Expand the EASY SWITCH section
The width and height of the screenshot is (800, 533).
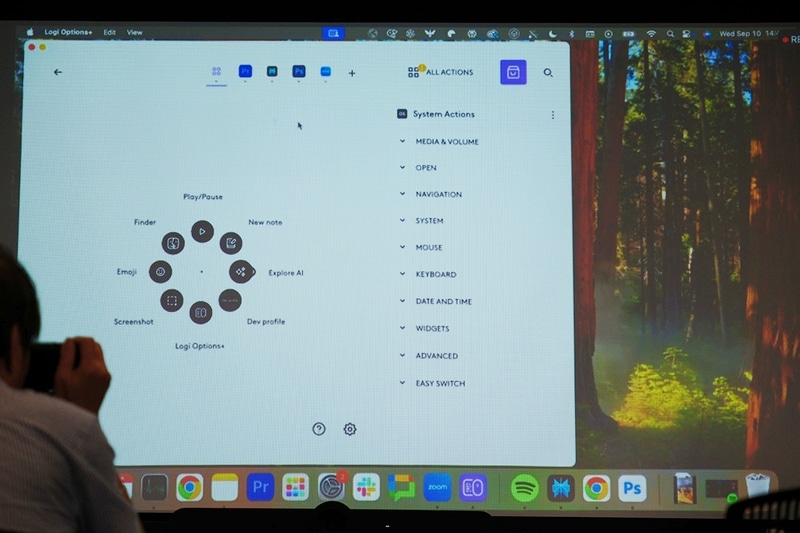(x=432, y=384)
